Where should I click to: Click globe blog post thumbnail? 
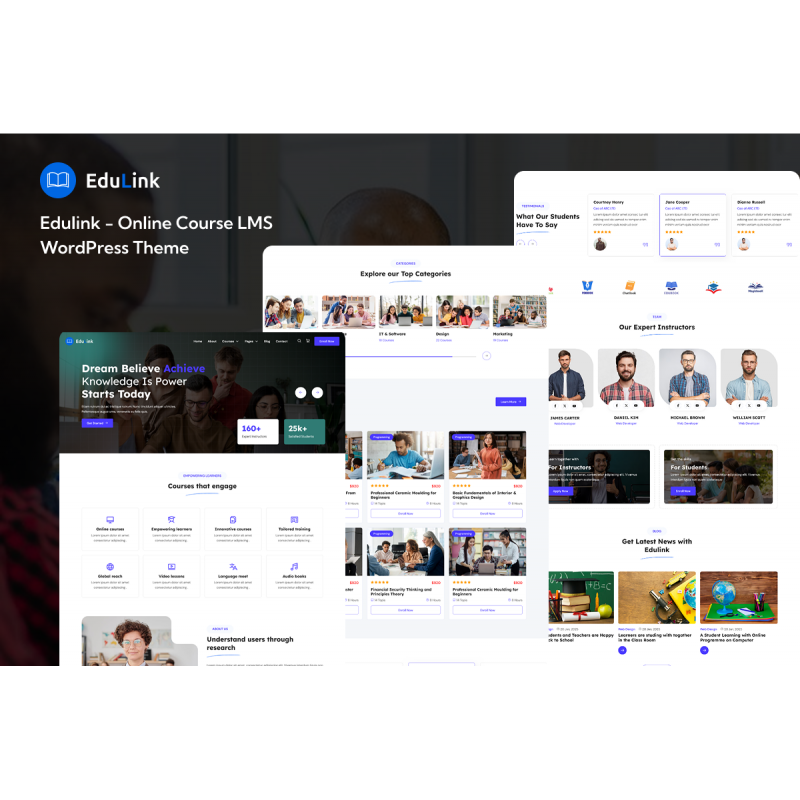click(739, 597)
